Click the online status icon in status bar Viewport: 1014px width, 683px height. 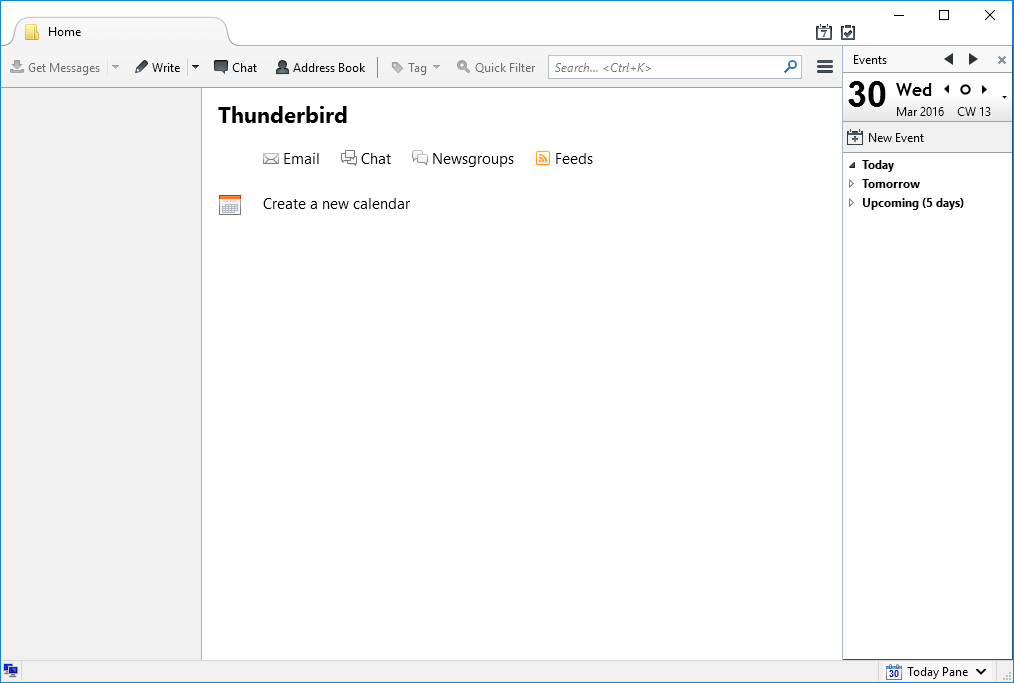pyautogui.click(x=10, y=670)
